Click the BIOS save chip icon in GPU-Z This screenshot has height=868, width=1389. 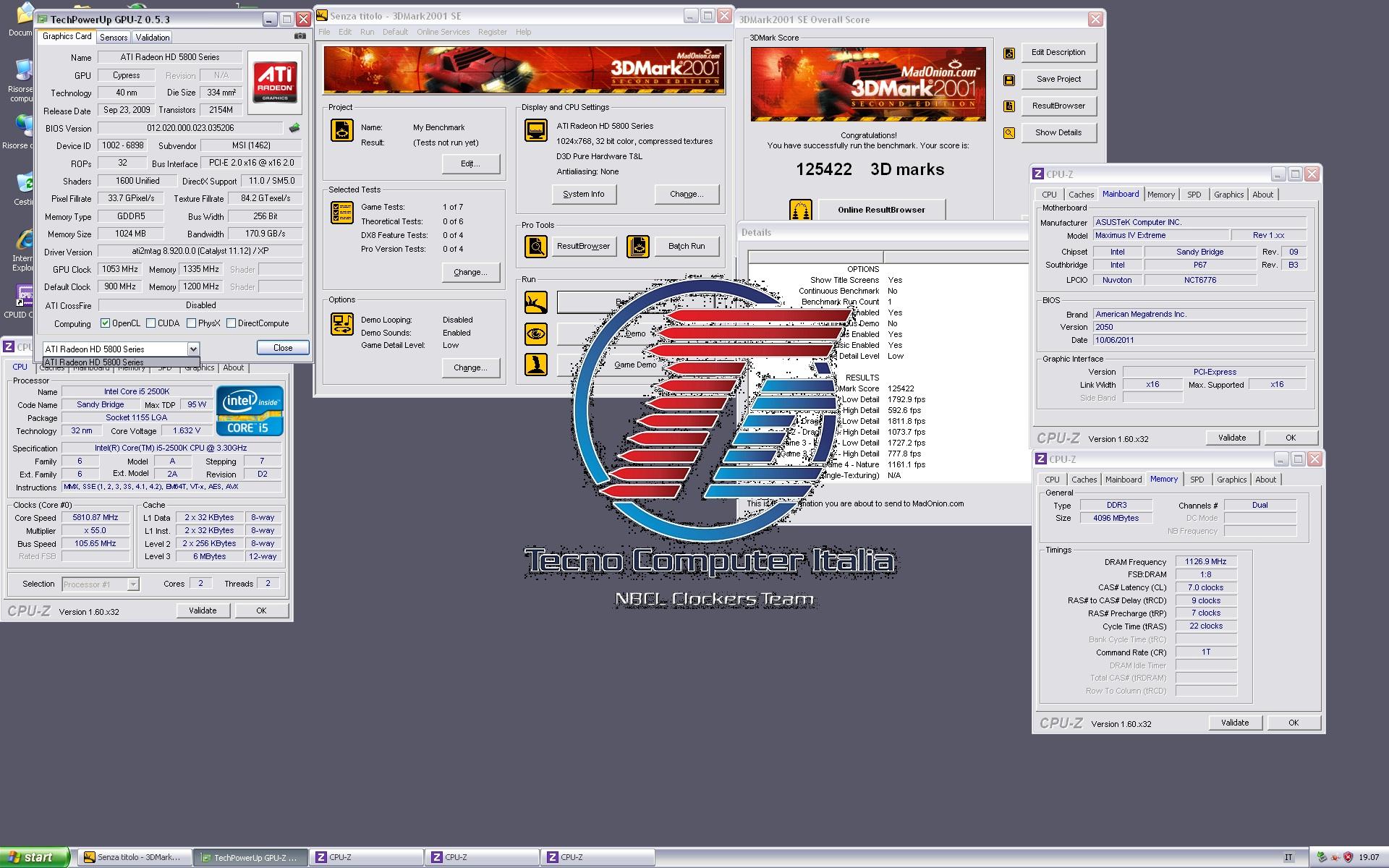(294, 128)
